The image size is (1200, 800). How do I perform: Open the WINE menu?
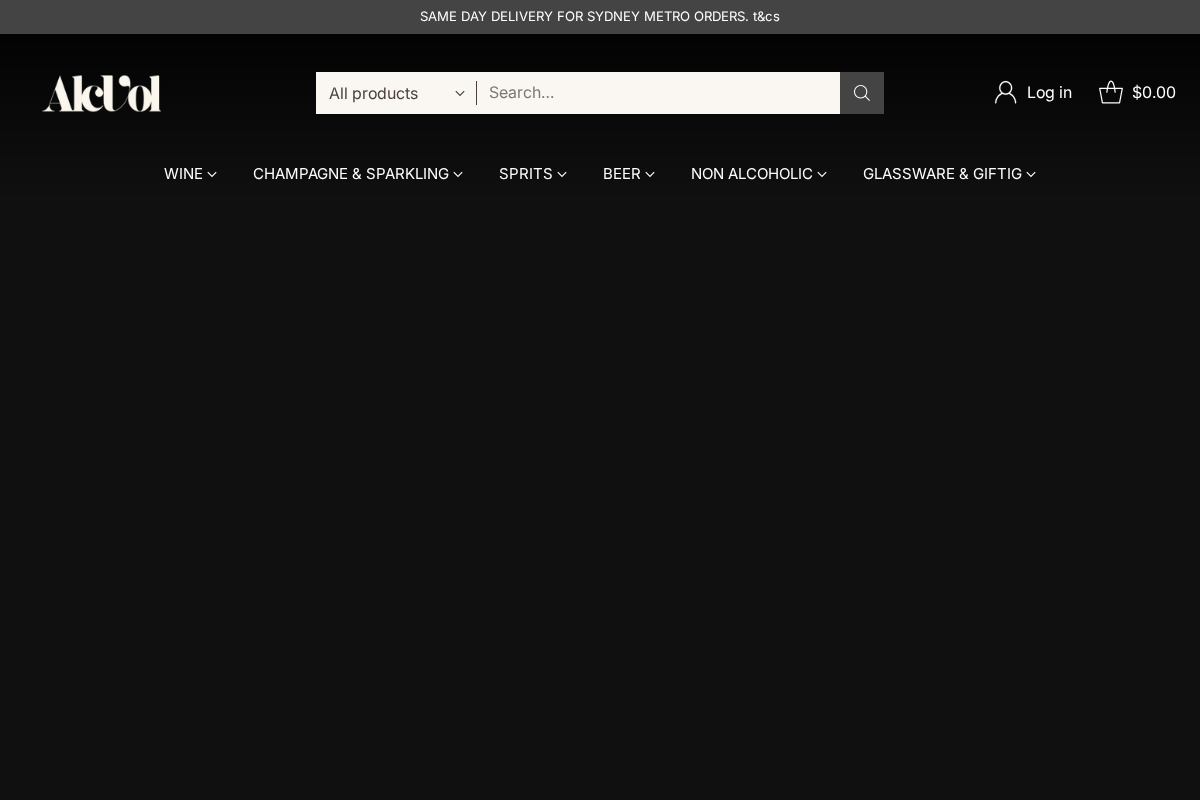[x=183, y=174]
